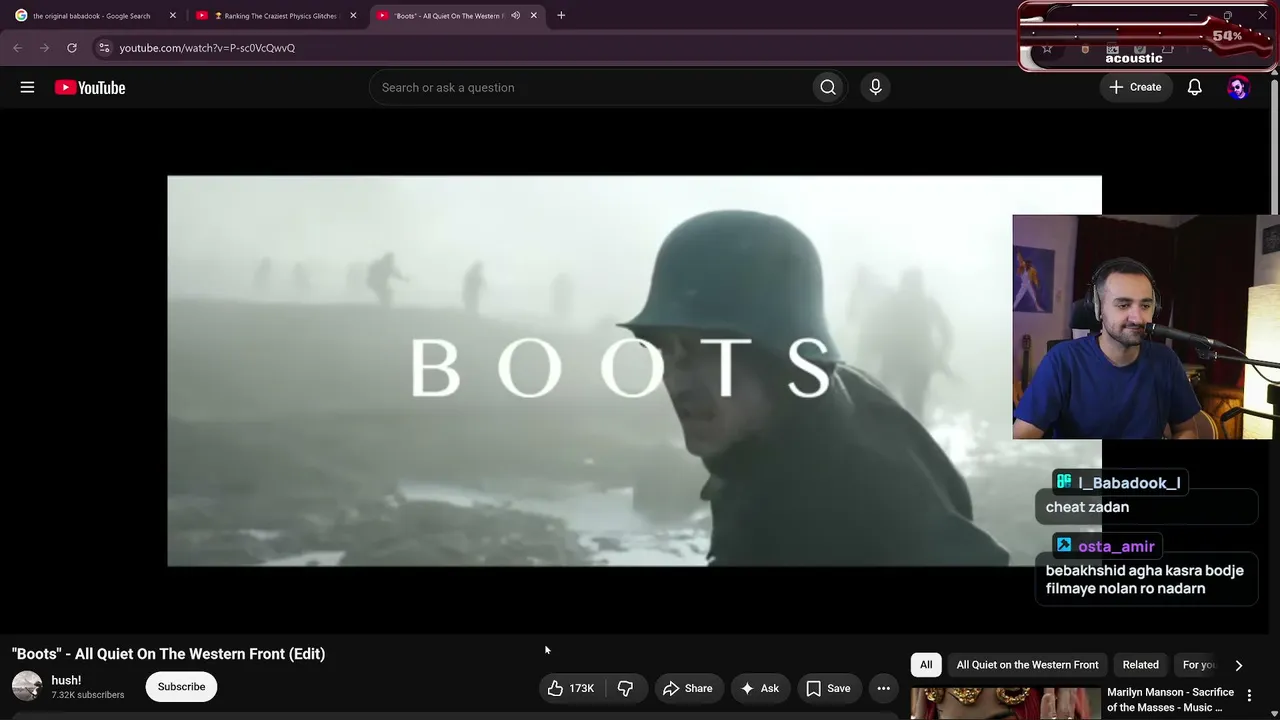Open the Ask button
The height and width of the screenshot is (720, 1280).
point(759,688)
